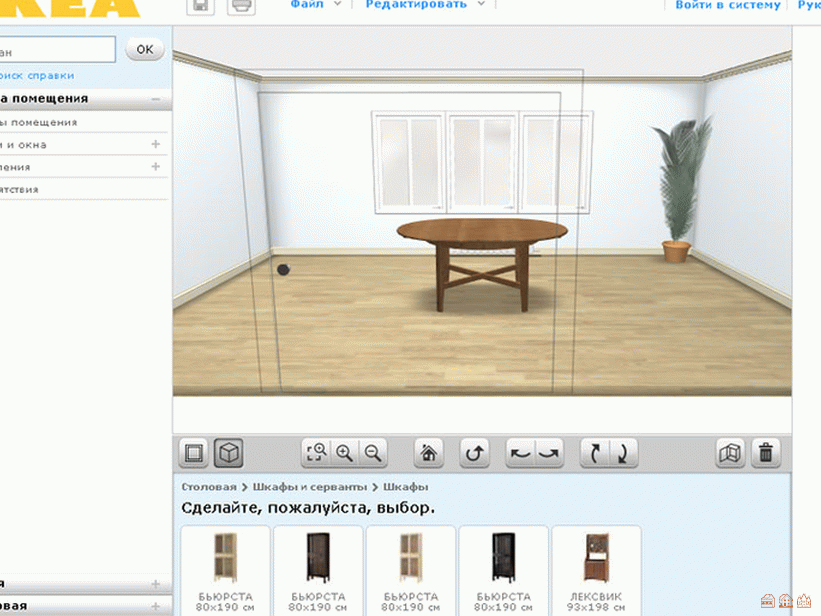Click the zoom to fit icon
Image resolution: width=821 pixels, height=616 pixels.
[317, 453]
